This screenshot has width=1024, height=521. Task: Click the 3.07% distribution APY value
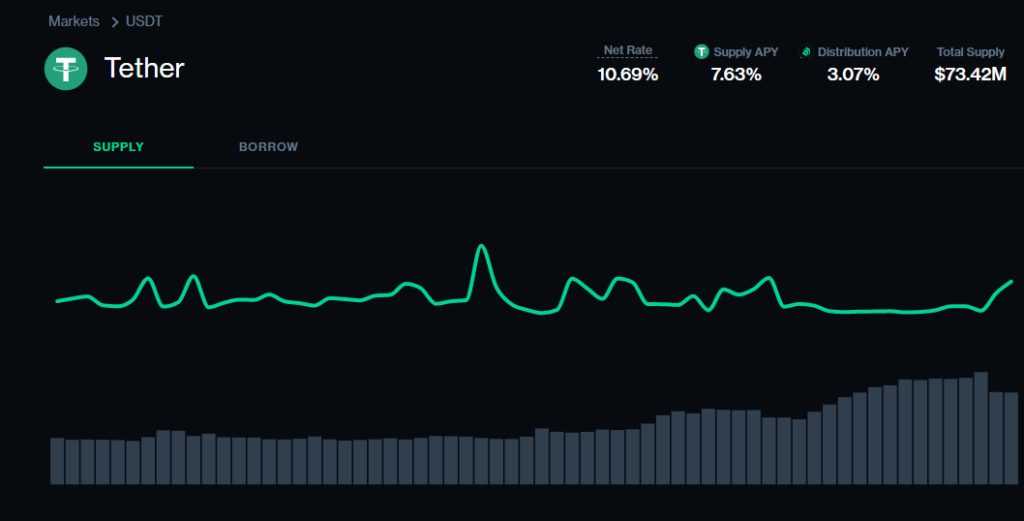853,74
